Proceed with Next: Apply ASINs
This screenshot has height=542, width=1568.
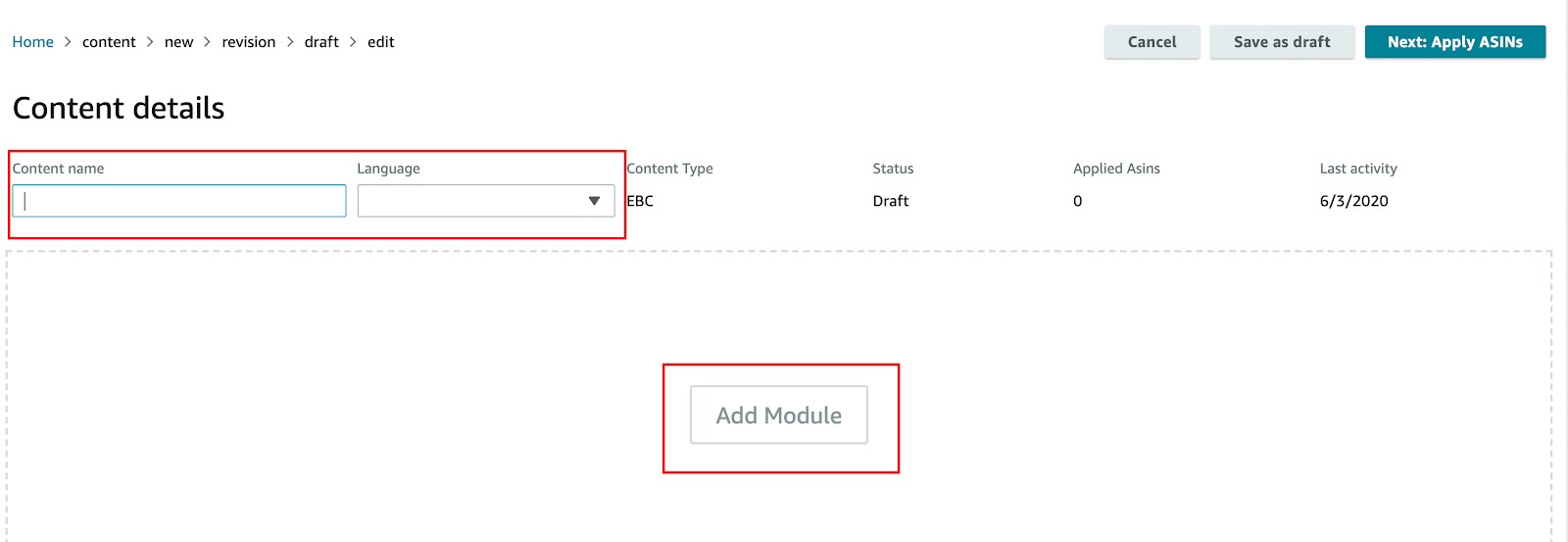1454,42
